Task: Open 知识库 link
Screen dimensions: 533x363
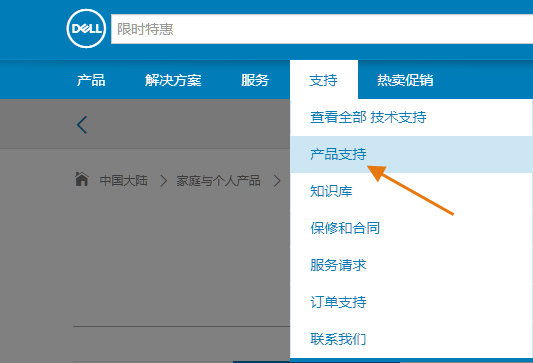Action: click(x=331, y=191)
